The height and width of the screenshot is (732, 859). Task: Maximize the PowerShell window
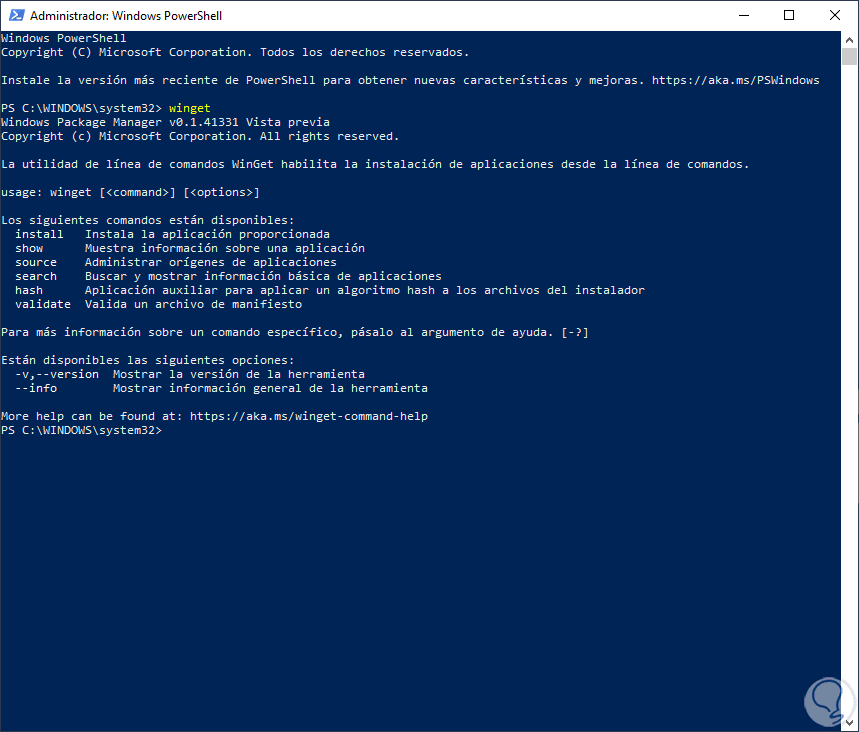tap(789, 15)
